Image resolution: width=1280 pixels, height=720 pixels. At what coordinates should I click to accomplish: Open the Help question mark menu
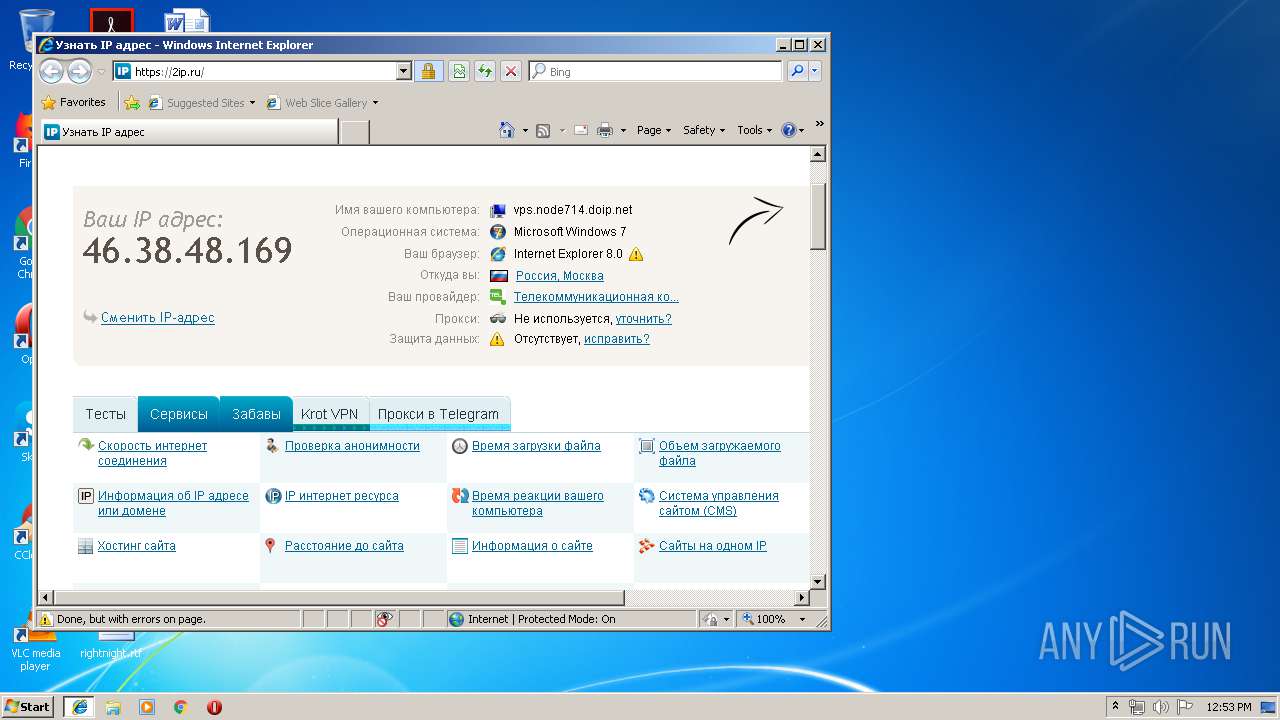(x=792, y=130)
